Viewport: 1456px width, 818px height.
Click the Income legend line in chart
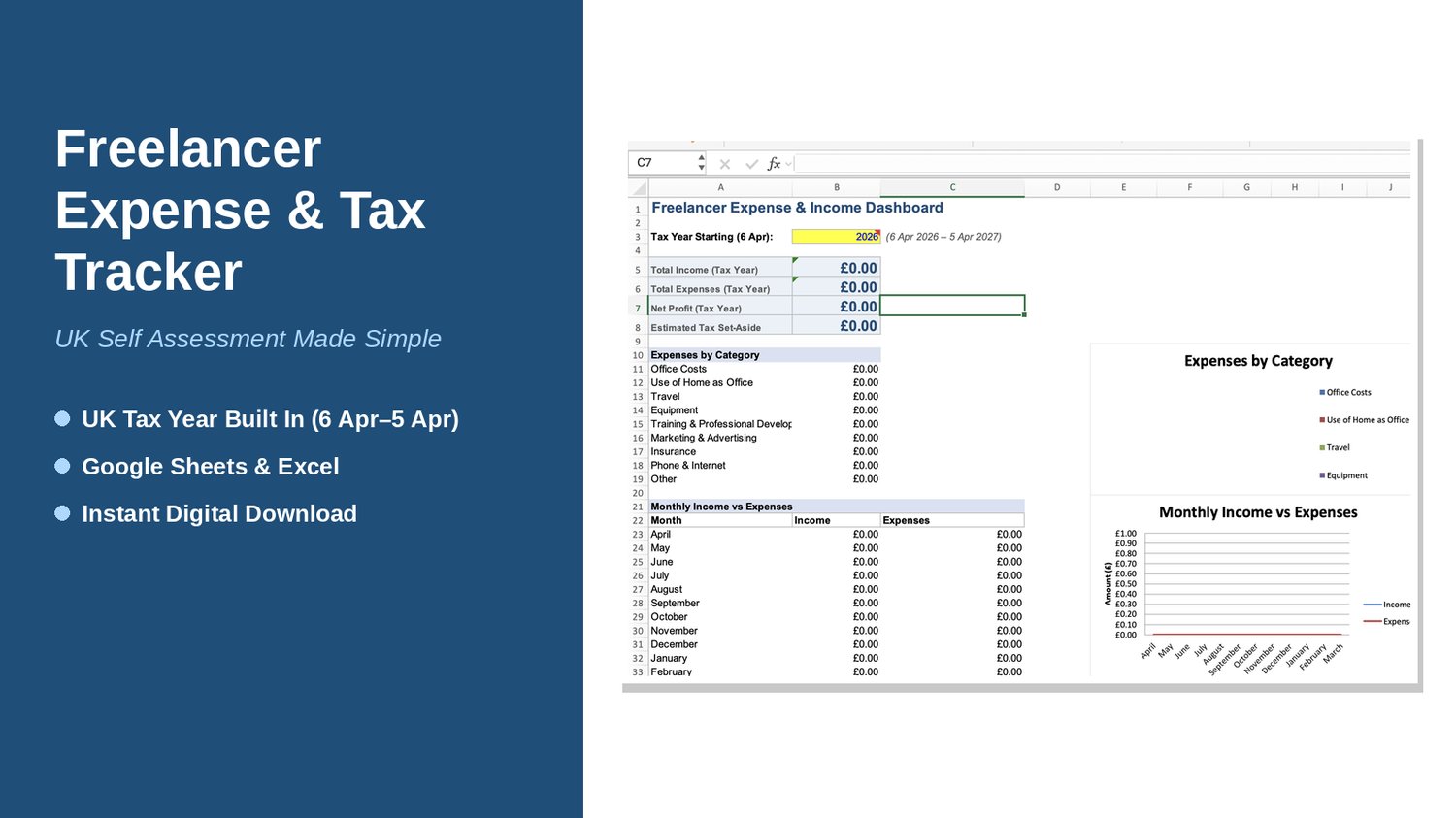[1372, 605]
